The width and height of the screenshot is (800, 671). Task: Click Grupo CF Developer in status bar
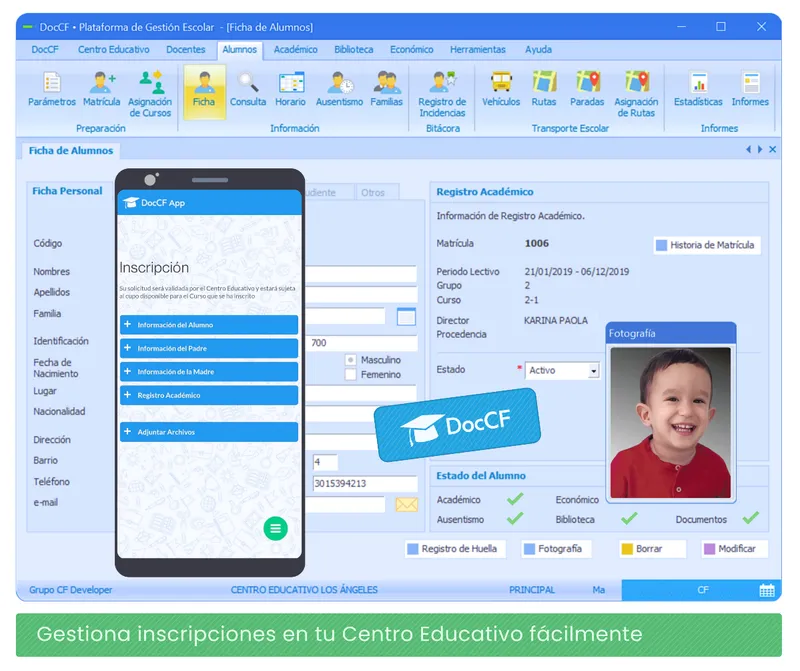(x=70, y=590)
